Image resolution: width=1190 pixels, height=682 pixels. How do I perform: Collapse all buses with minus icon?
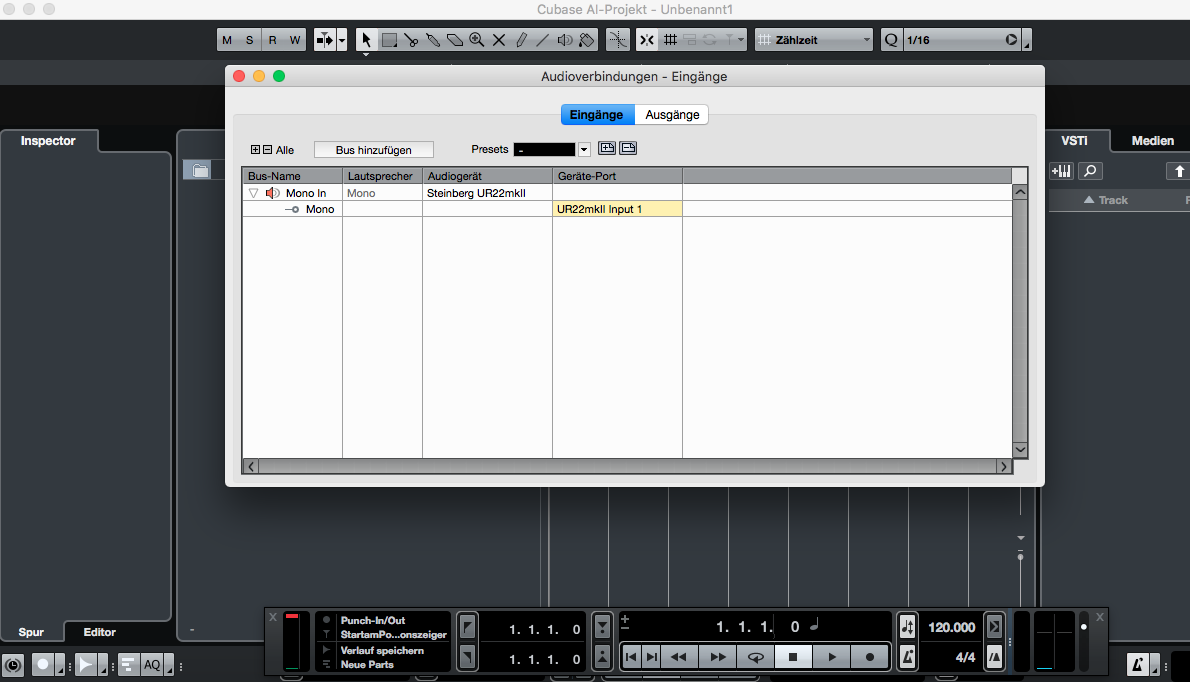pos(267,149)
